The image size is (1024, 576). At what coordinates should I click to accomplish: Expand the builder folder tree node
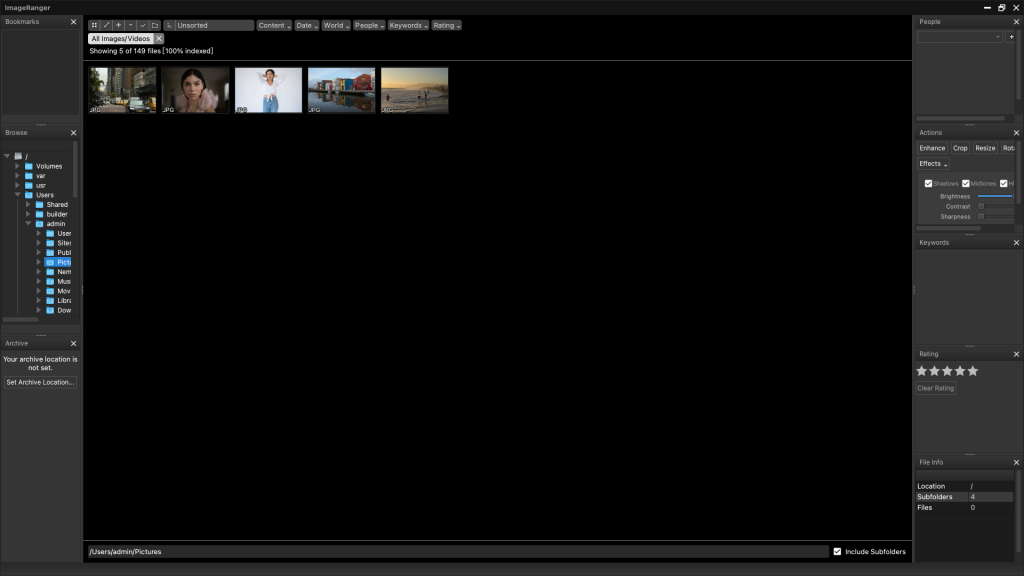pyautogui.click(x=28, y=214)
